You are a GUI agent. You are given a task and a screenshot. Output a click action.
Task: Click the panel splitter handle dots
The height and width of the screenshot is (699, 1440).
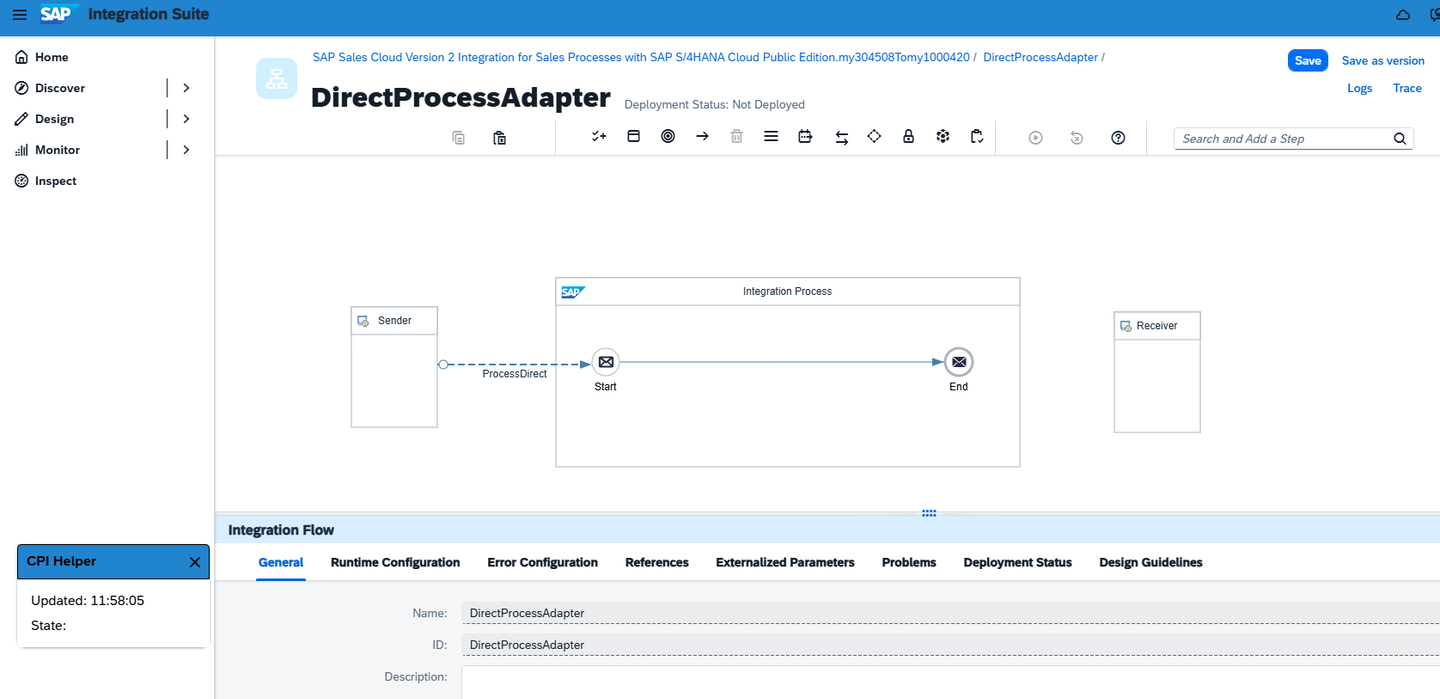pos(929,513)
